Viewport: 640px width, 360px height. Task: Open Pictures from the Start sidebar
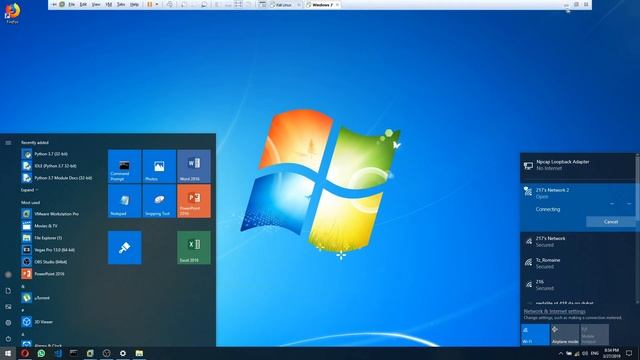coord(8,307)
